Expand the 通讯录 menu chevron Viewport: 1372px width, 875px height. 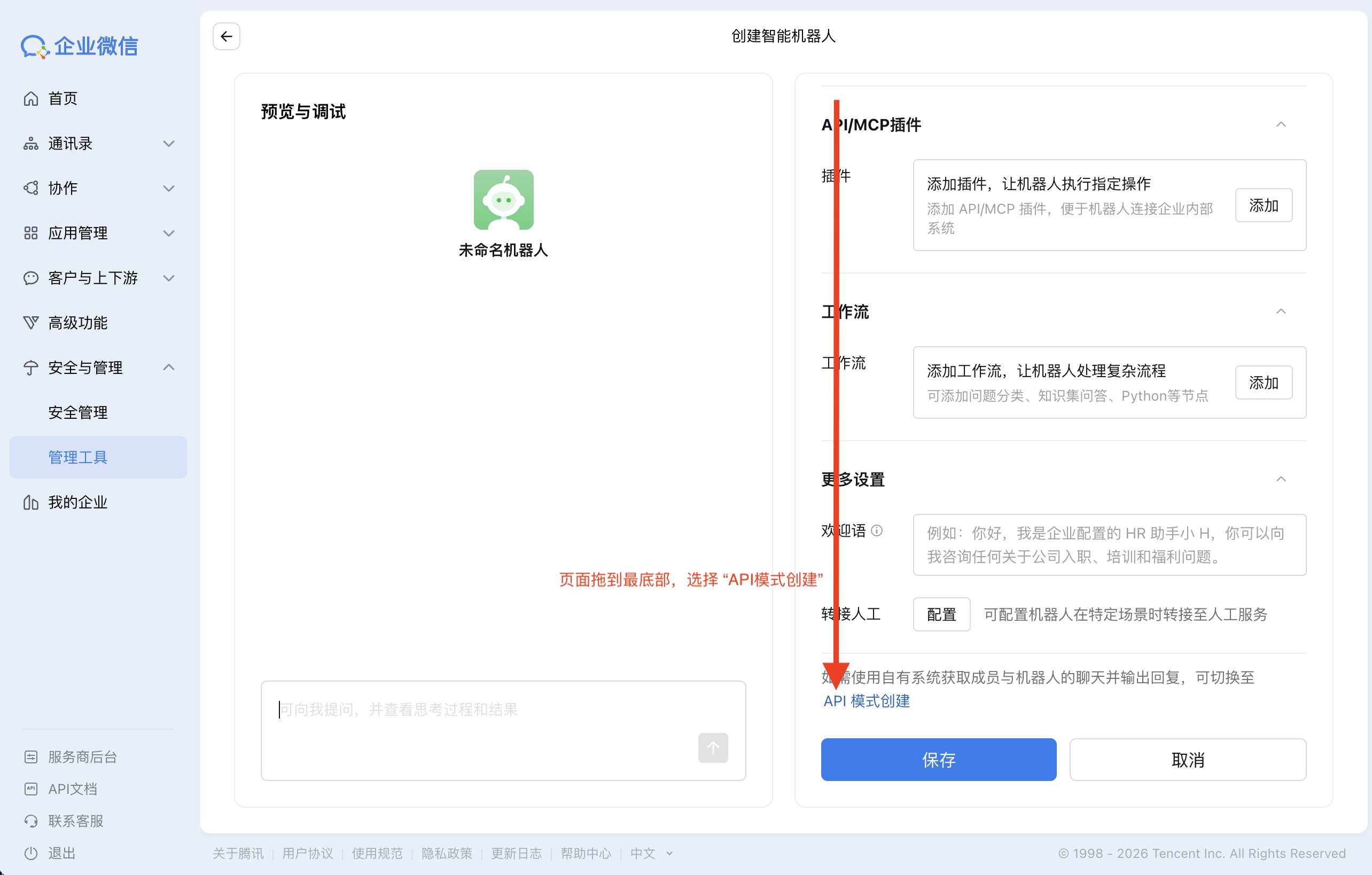point(169,144)
